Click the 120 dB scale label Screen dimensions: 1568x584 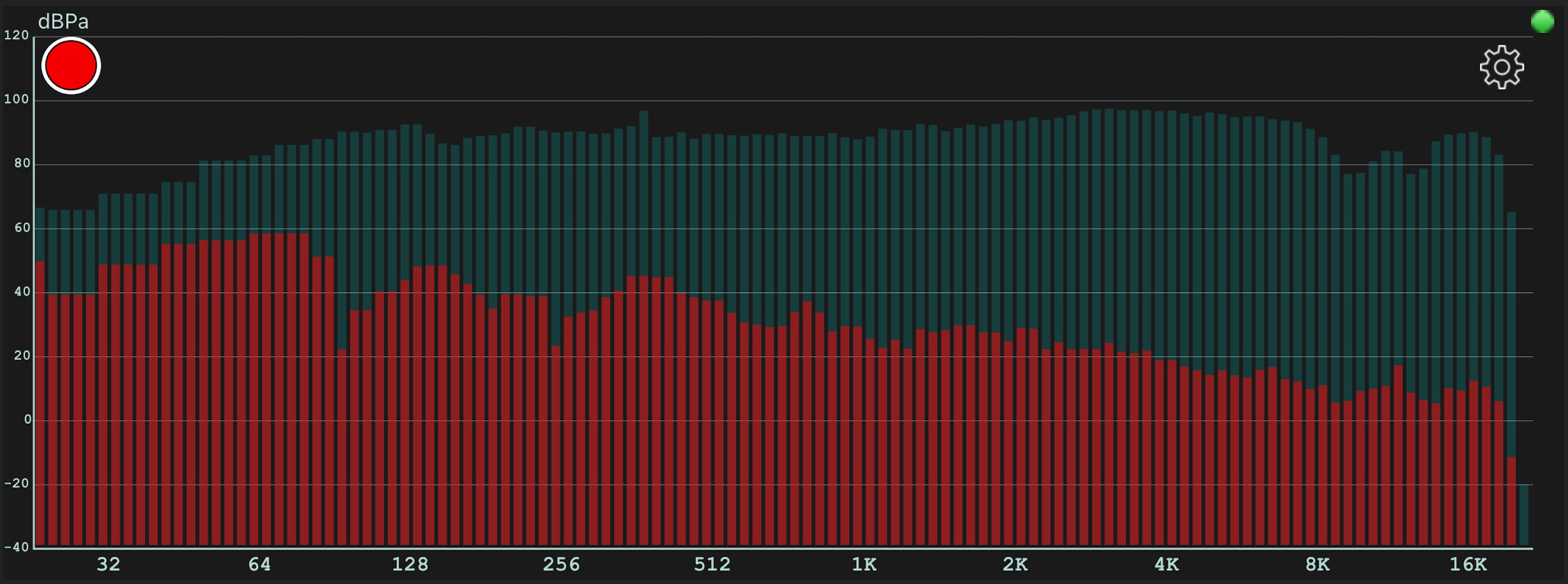point(17,35)
